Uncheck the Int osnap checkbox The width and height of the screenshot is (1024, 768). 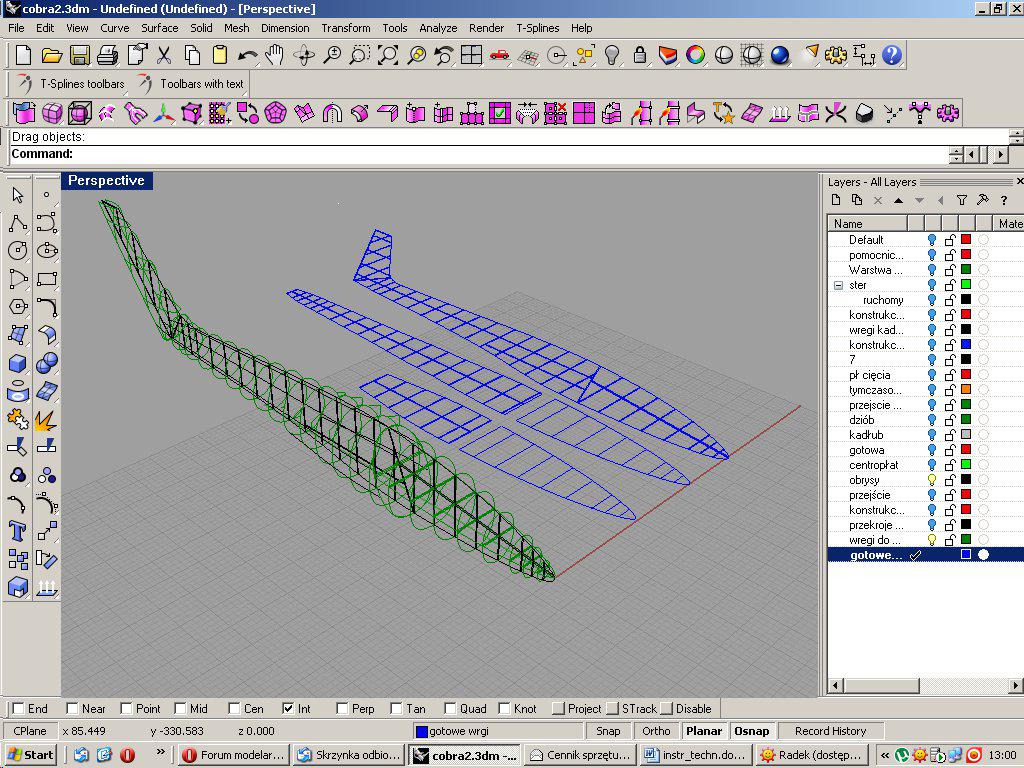[289, 709]
